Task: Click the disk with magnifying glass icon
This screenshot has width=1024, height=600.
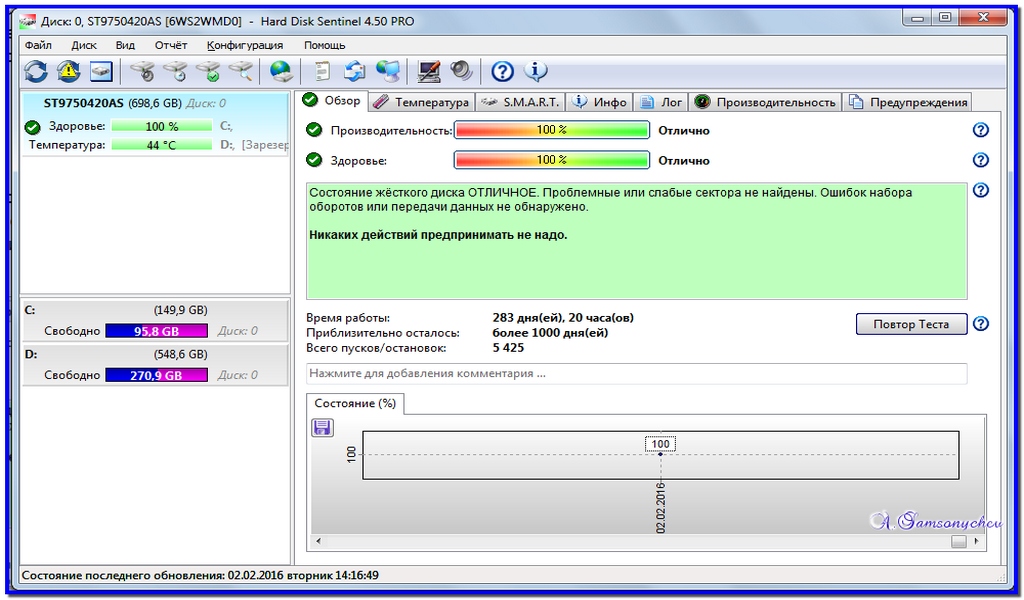Action: tap(241, 71)
